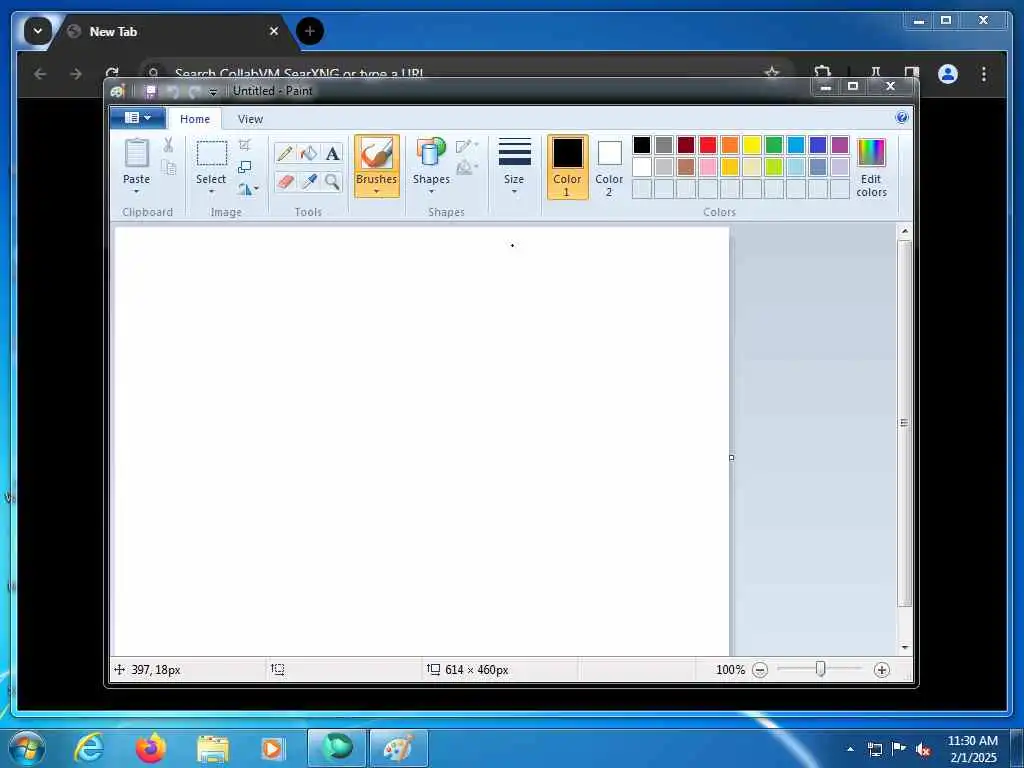Open a new tab in Chrome
The image size is (1024, 768).
coord(310,31)
